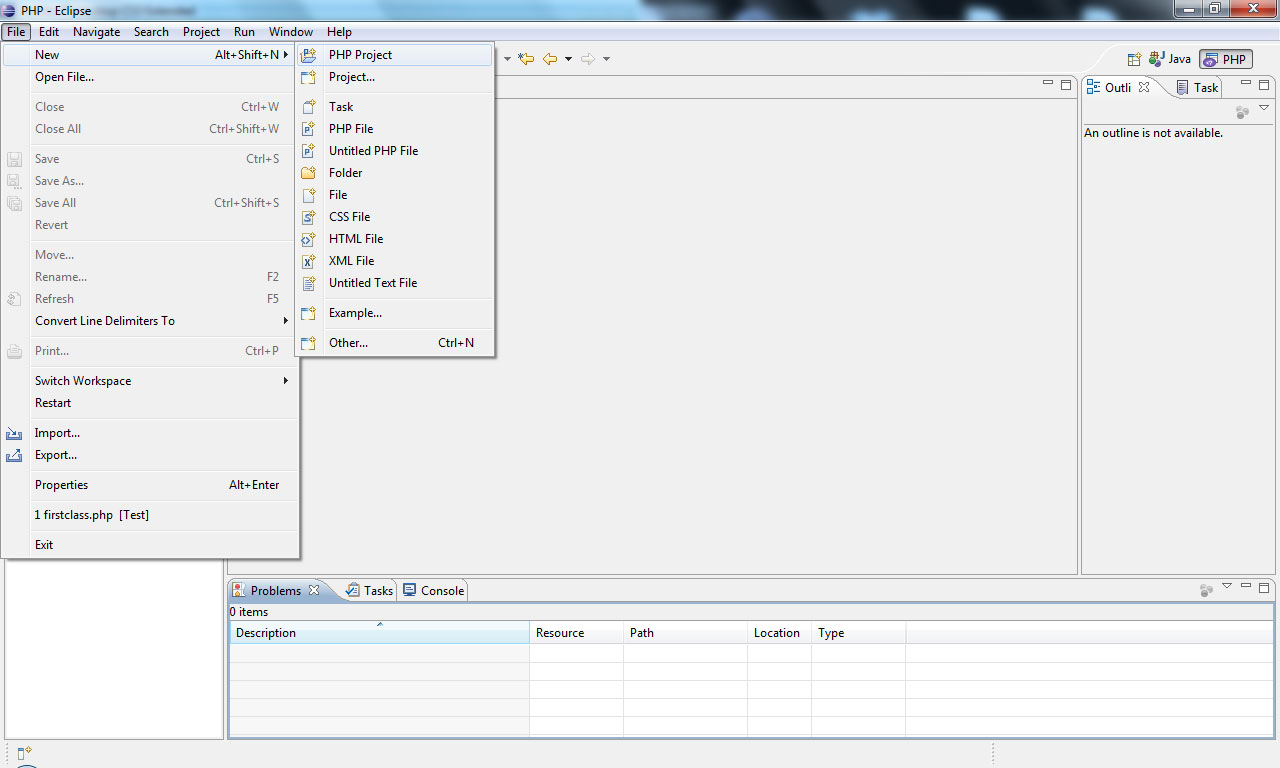This screenshot has height=768, width=1280.
Task: Open the File menu
Action: (x=16, y=32)
